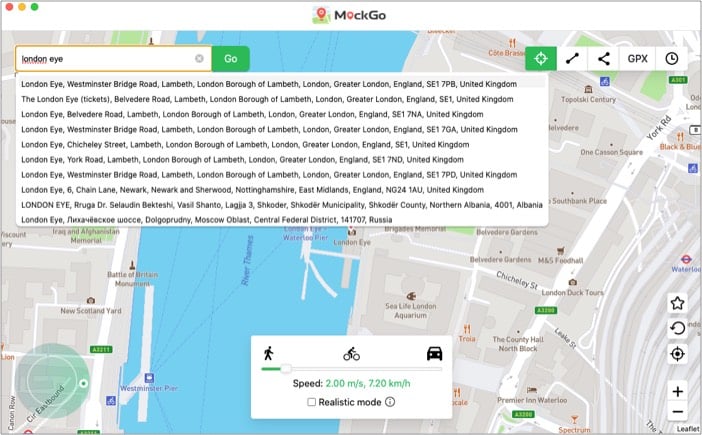
Task: Click the speed slider handle
Action: coord(286,369)
